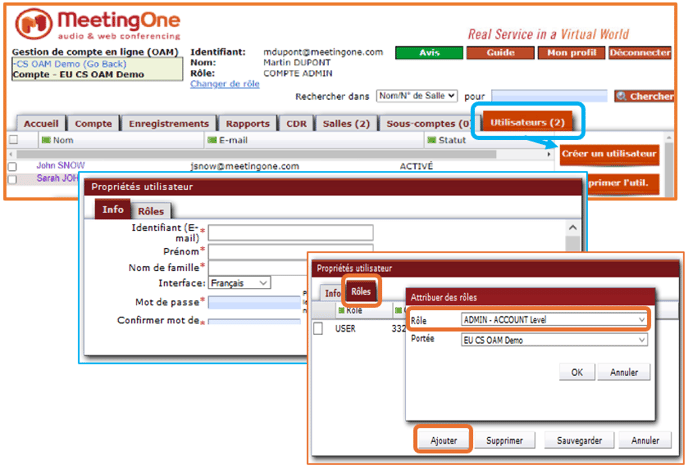Open the Guide button
This screenshot has height=469, width=688.
pyautogui.click(x=500, y=53)
